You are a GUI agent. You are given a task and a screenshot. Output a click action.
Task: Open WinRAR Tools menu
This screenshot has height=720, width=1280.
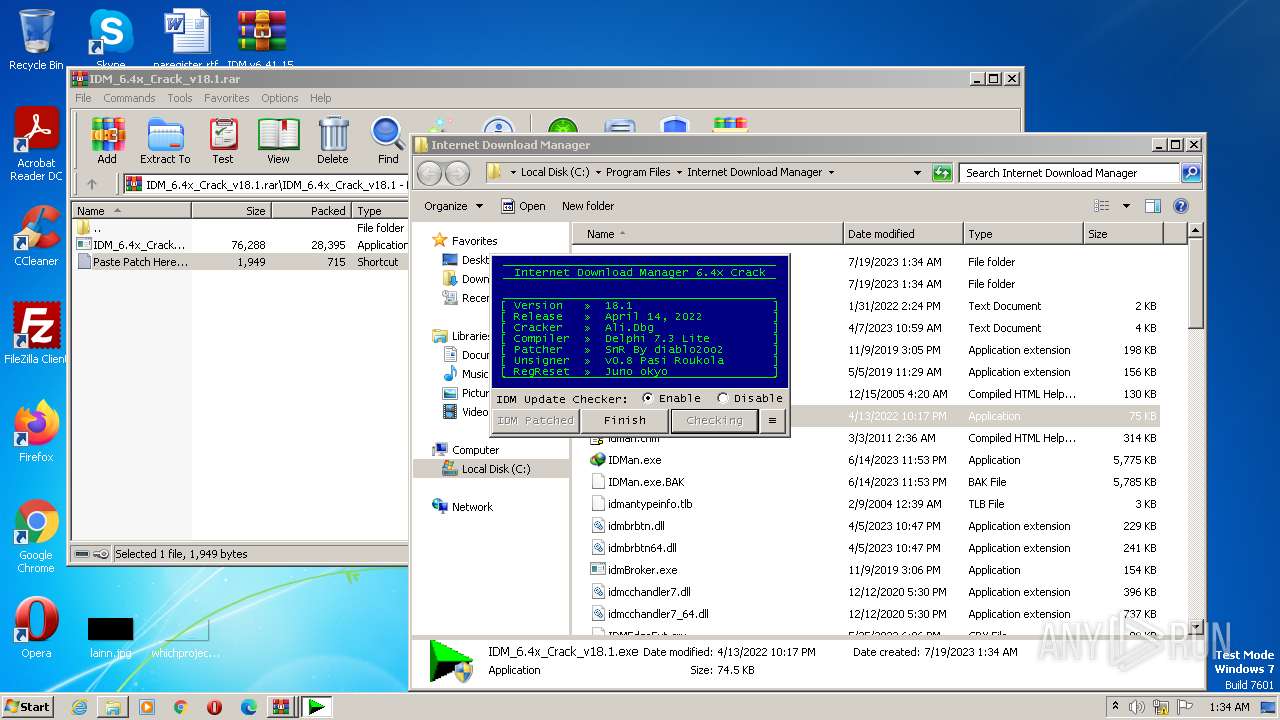180,98
